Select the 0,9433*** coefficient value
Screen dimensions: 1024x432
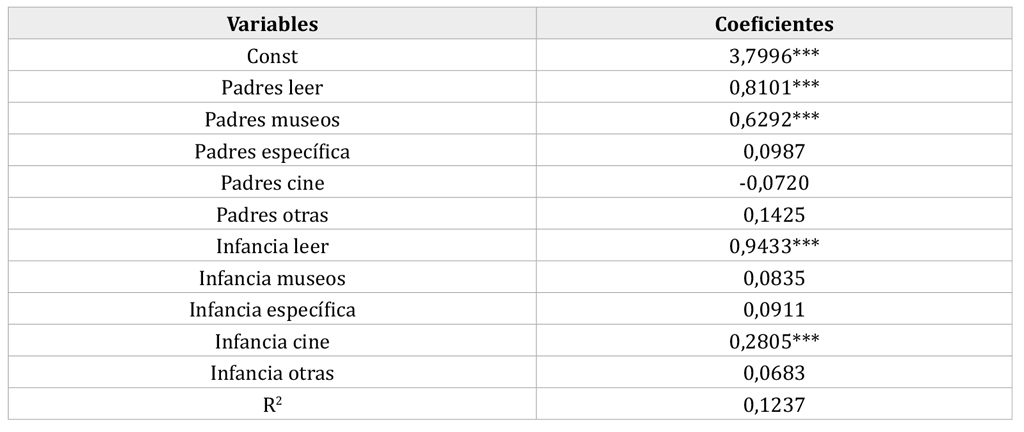[x=774, y=246]
